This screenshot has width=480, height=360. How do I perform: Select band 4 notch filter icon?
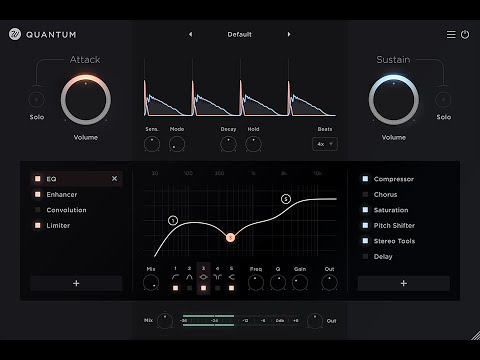pyautogui.click(x=217, y=277)
